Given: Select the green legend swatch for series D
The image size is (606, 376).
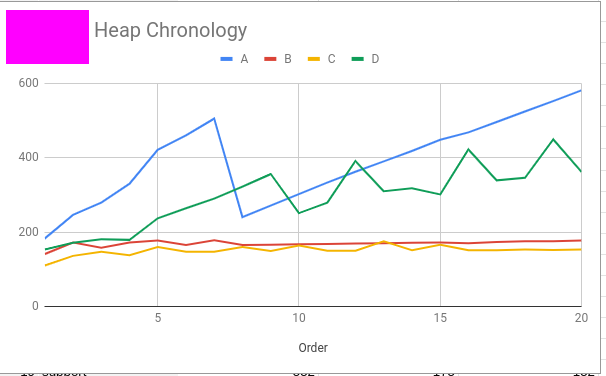Looking at the screenshot, I should pos(357,59).
